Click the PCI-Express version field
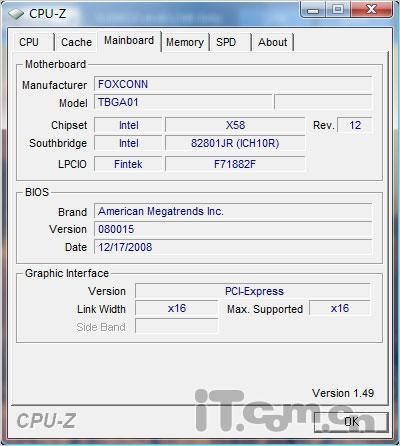 click(253, 291)
